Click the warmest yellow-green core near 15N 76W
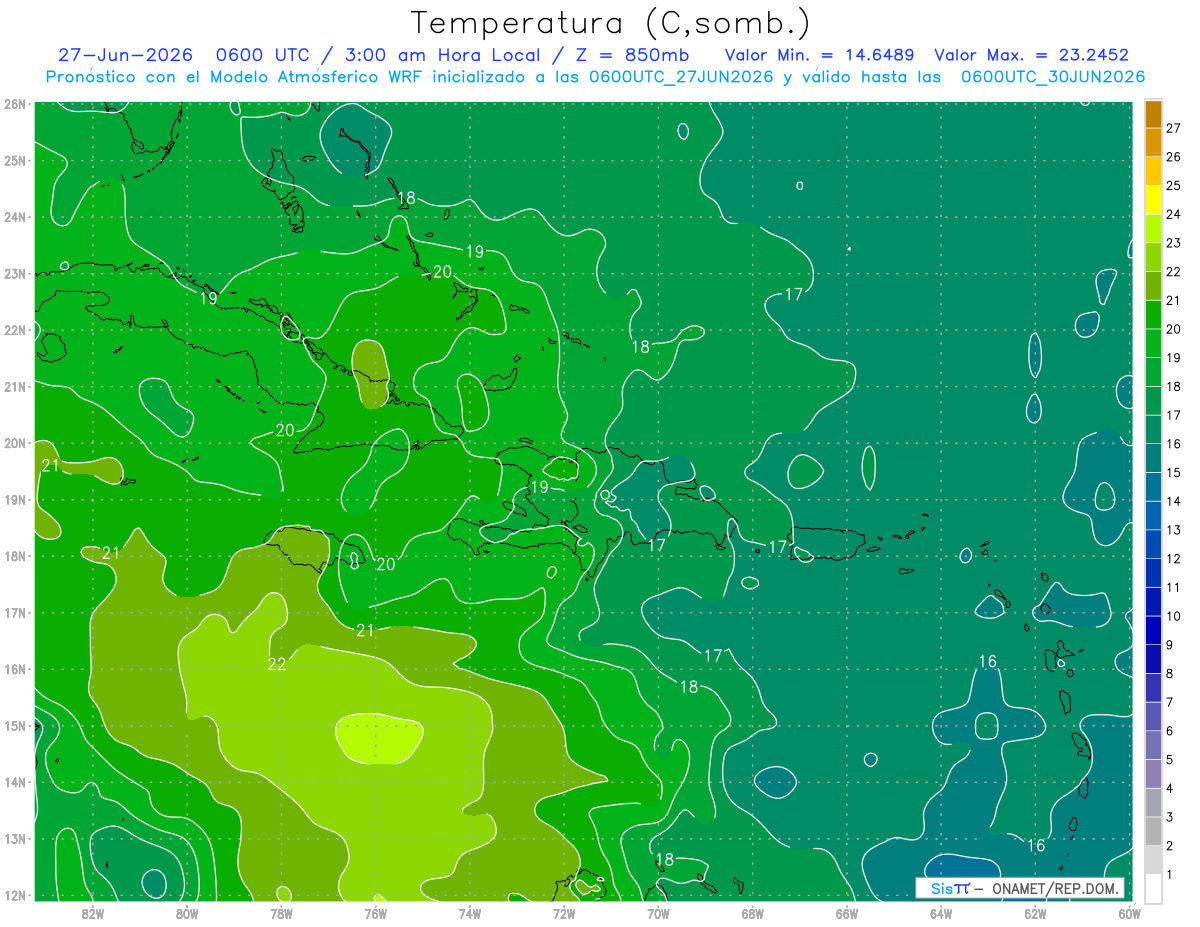The height and width of the screenshot is (927, 1200). click(377, 739)
